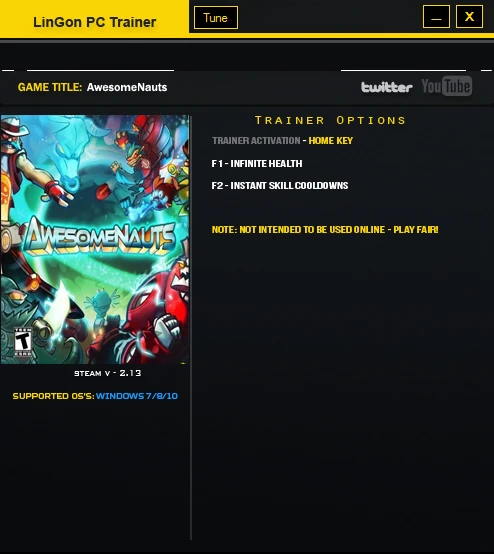Select the F1 - Infinite Health option
Viewport: 494px width, 554px height.
click(x=257, y=164)
